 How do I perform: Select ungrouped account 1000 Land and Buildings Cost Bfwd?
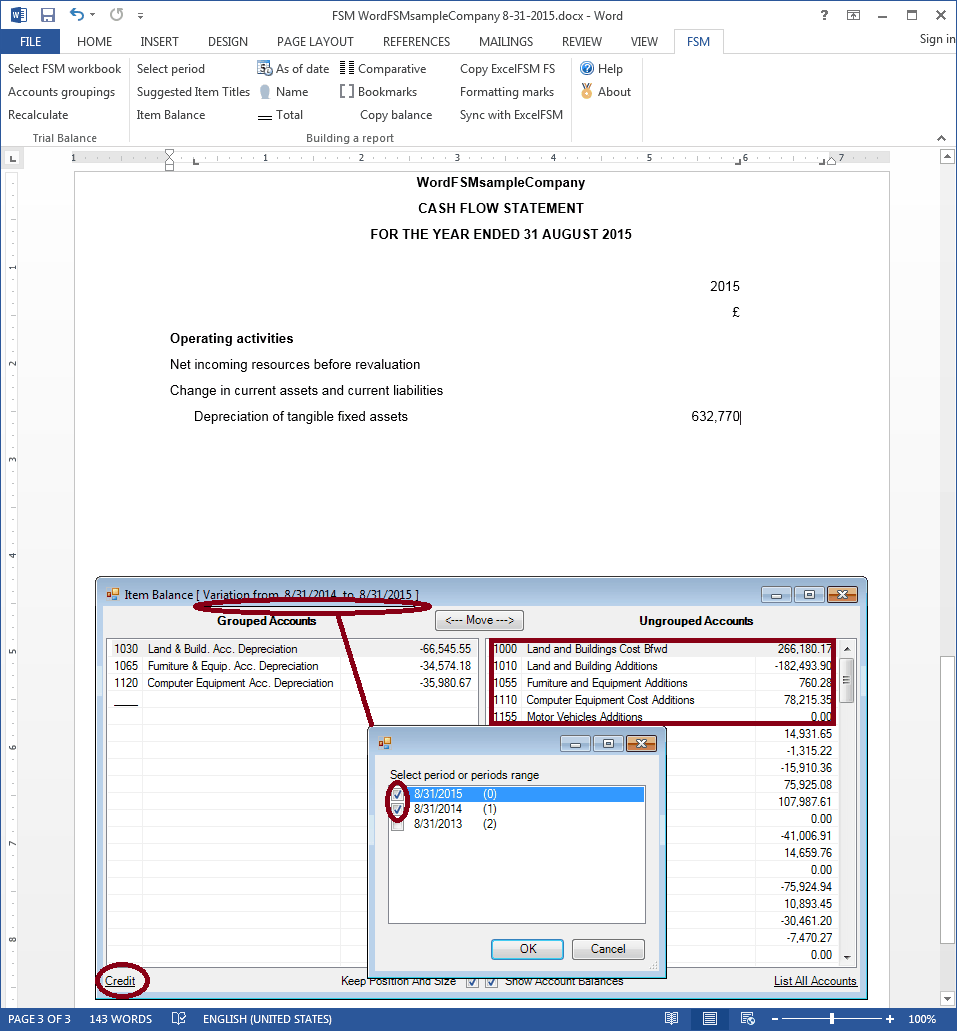(662, 649)
